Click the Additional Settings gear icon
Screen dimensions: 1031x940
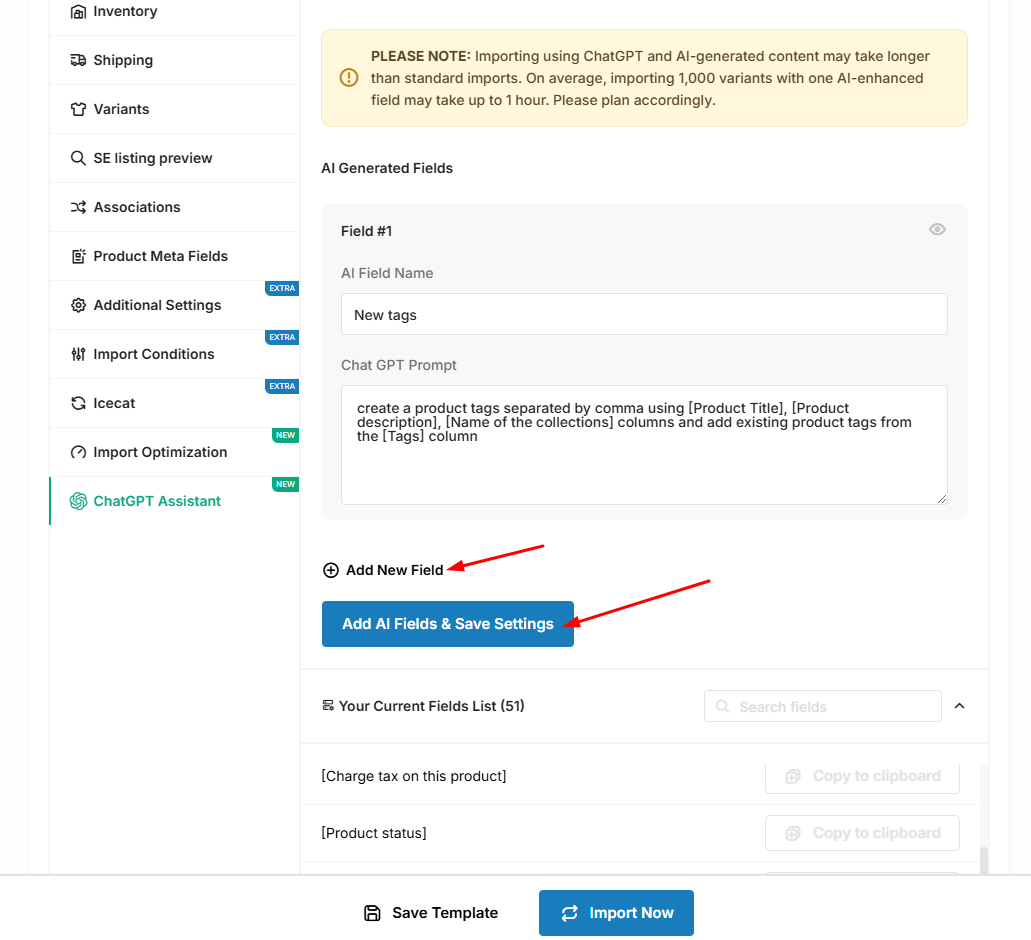tap(78, 305)
